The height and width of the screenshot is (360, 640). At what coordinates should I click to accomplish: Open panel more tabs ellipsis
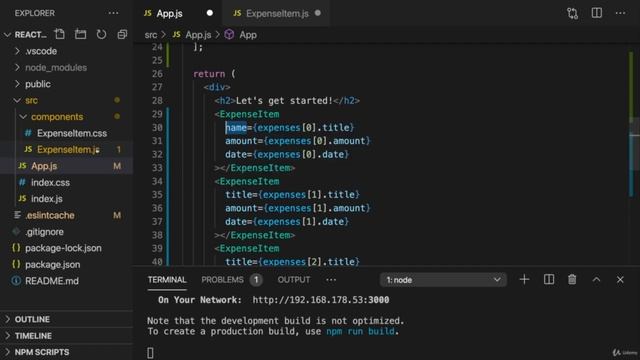click(x=331, y=280)
